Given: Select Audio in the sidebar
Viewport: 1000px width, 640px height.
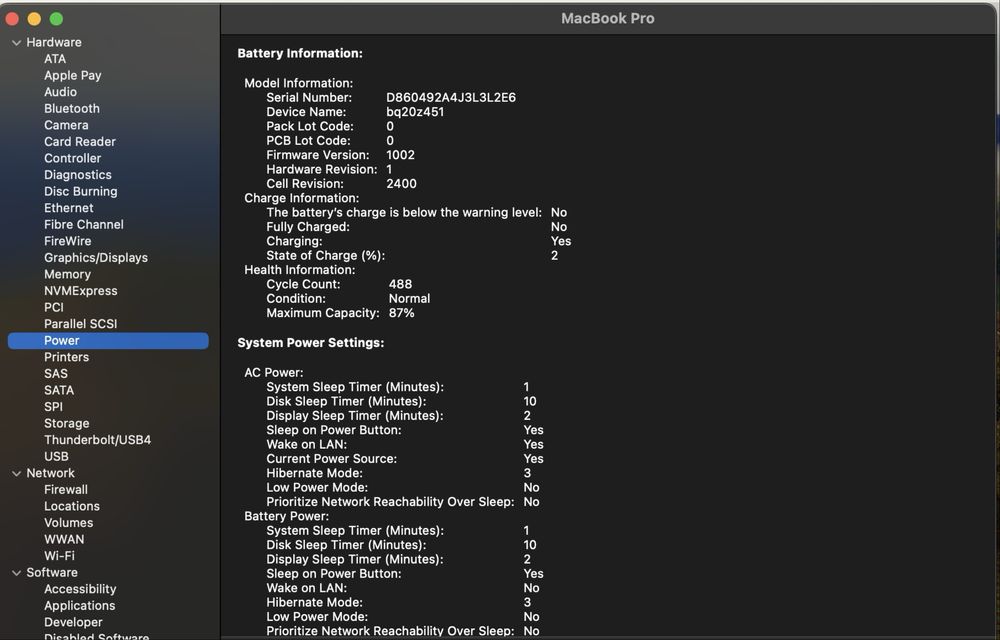Looking at the screenshot, I should [61, 92].
